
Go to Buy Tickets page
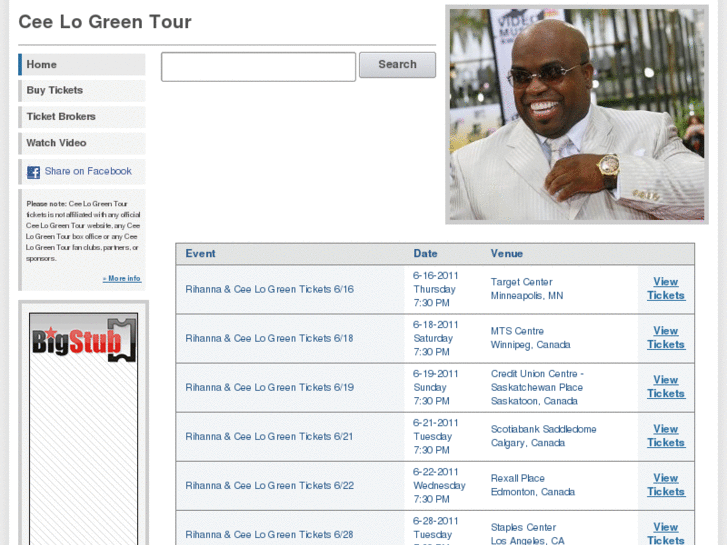click(82, 90)
